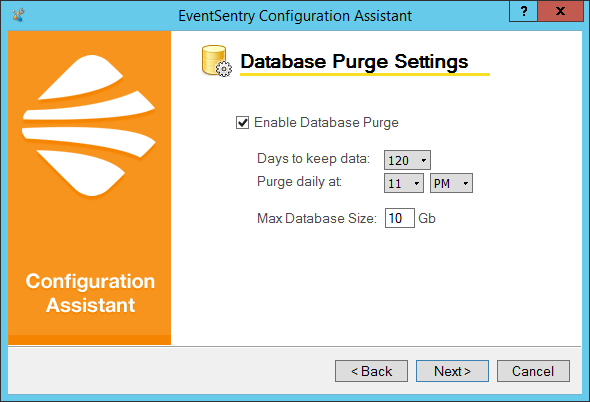Image resolution: width=590 pixels, height=402 pixels.
Task: Close the Configuration Assistant window
Action: [561, 11]
